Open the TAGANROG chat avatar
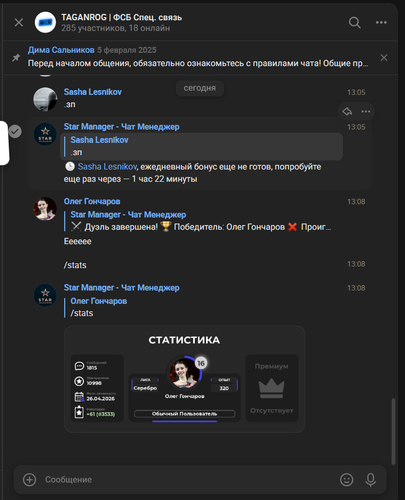This screenshot has height=500, width=405. pos(45,22)
